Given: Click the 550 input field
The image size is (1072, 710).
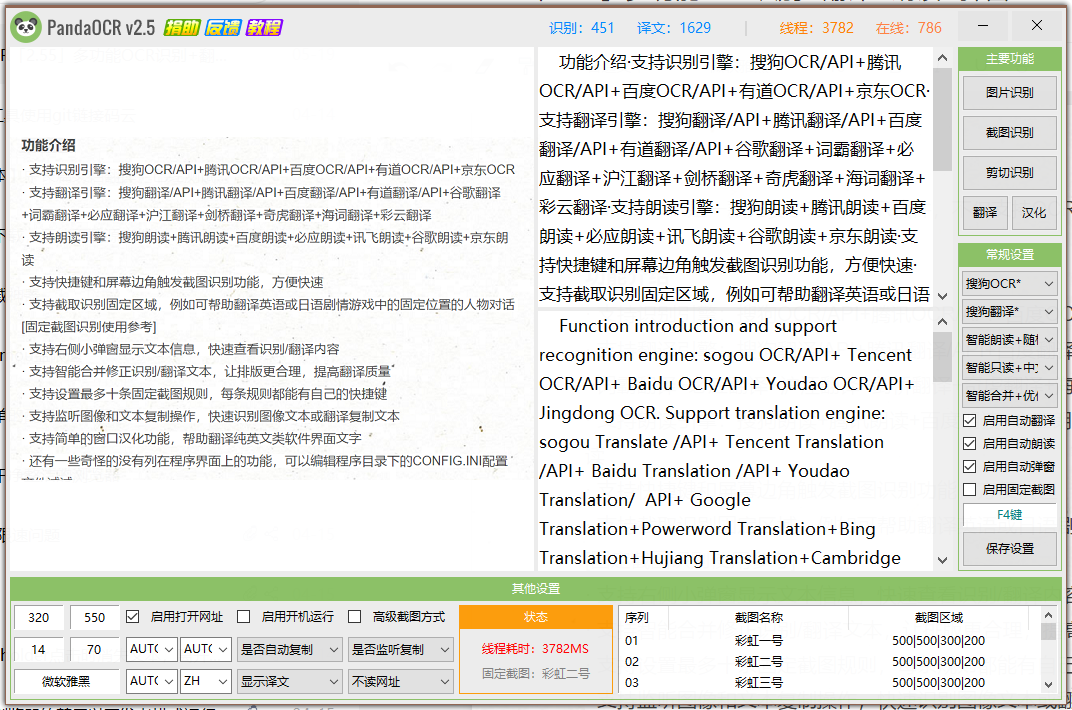Looking at the screenshot, I should (x=94, y=618).
